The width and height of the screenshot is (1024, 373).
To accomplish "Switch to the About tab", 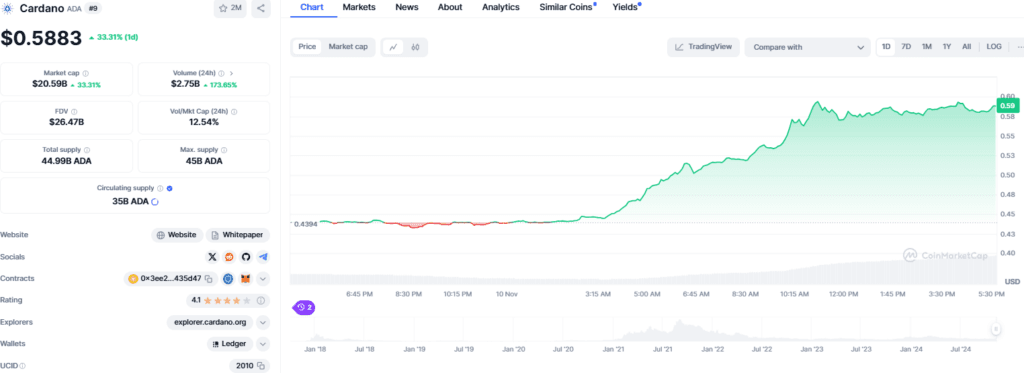I will 450,7.
